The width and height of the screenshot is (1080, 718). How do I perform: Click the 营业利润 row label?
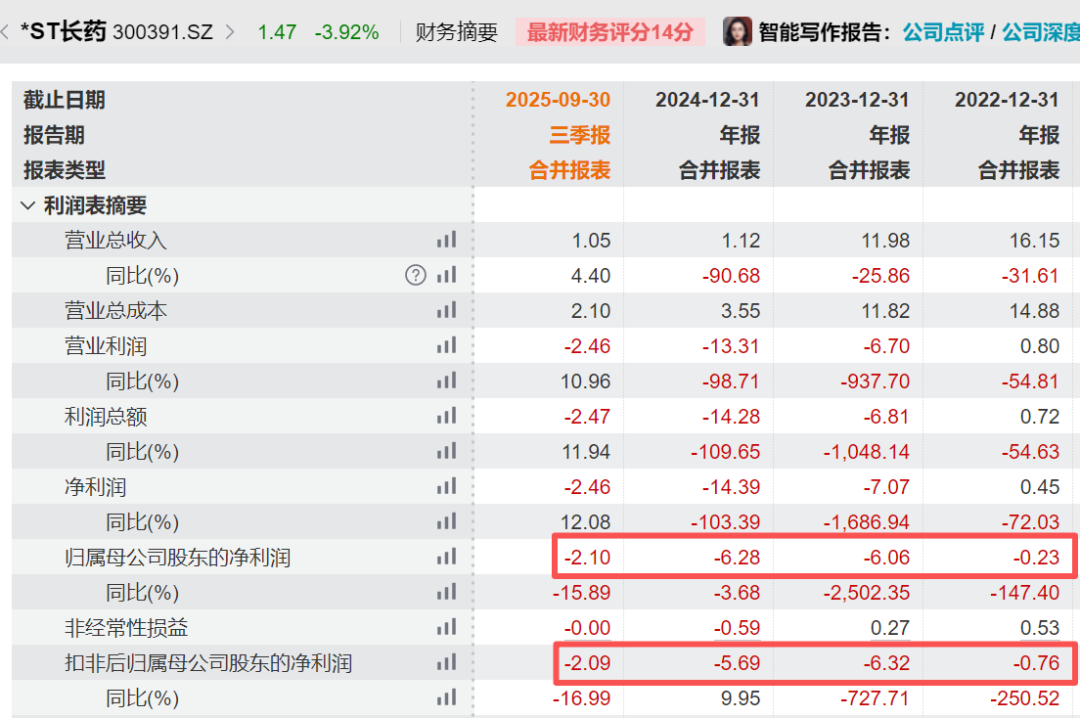click(x=105, y=345)
